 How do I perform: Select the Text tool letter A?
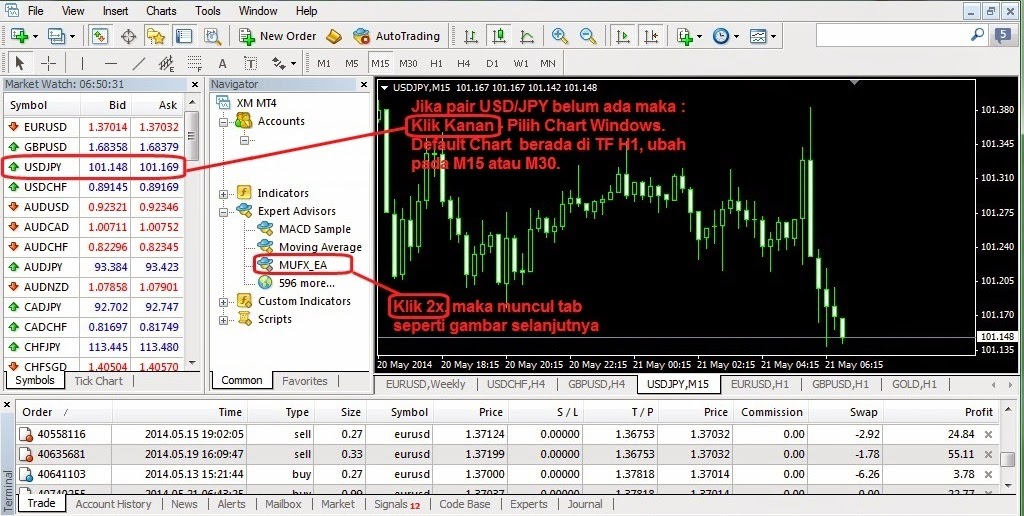click(x=222, y=63)
